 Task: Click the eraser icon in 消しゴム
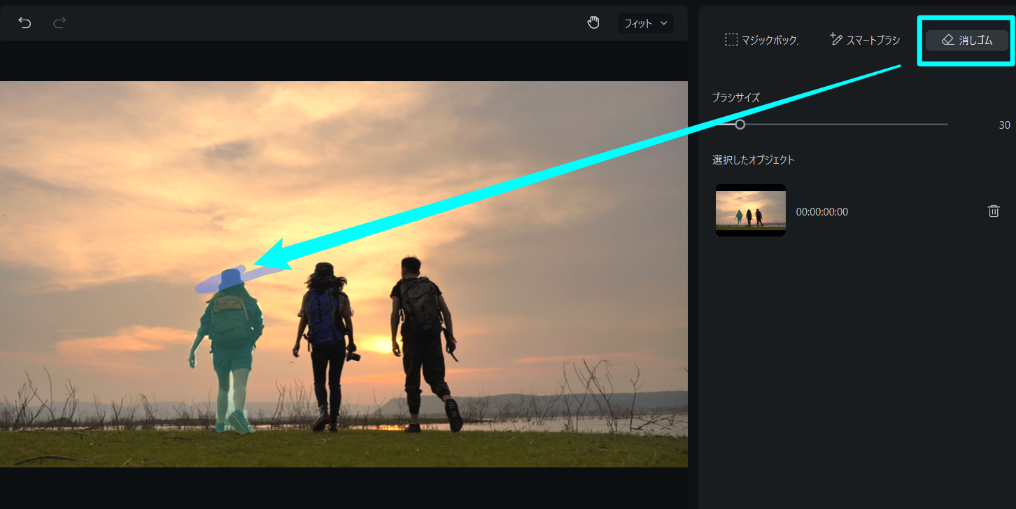[x=947, y=40]
